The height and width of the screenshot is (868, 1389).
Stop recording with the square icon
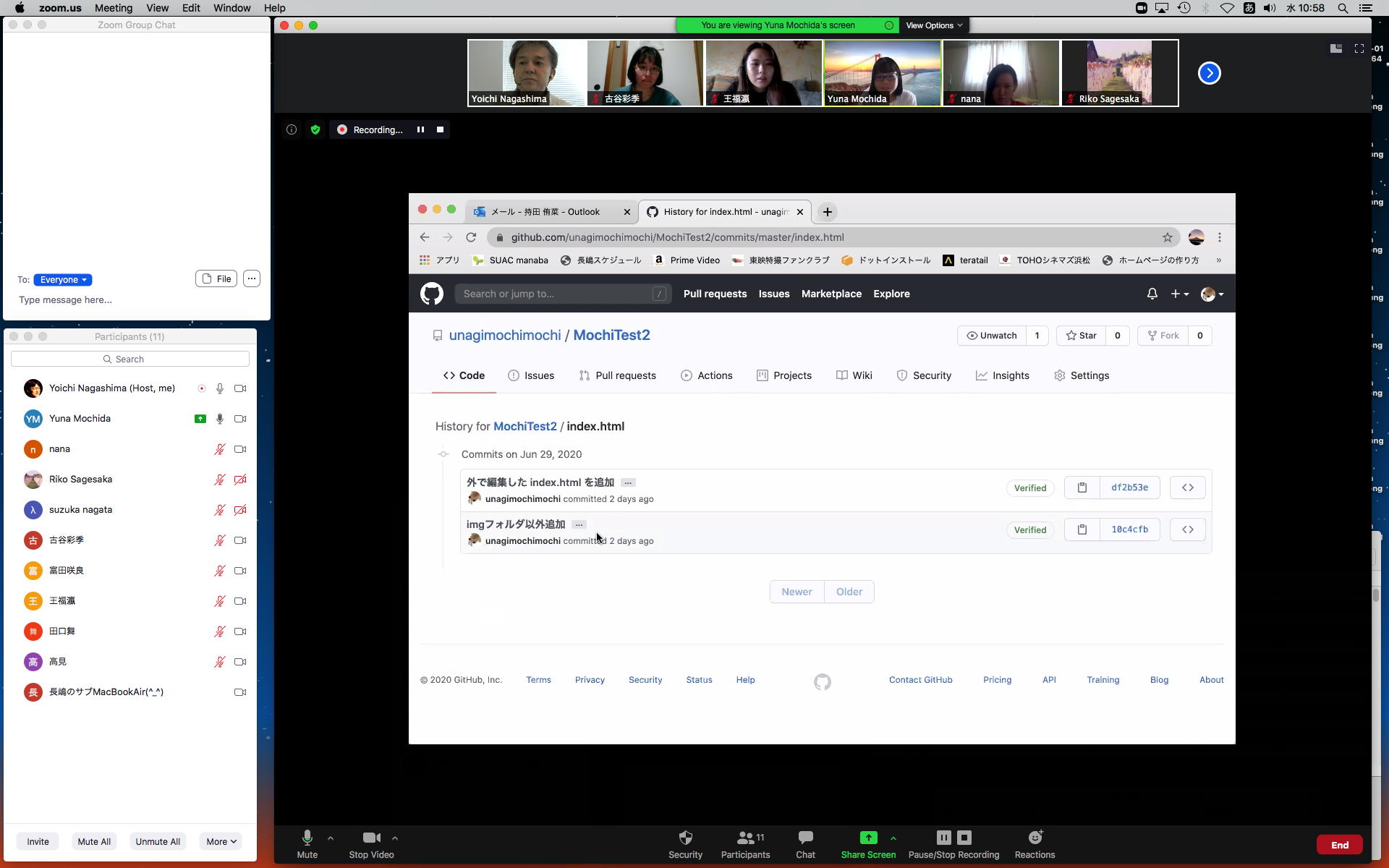[440, 129]
